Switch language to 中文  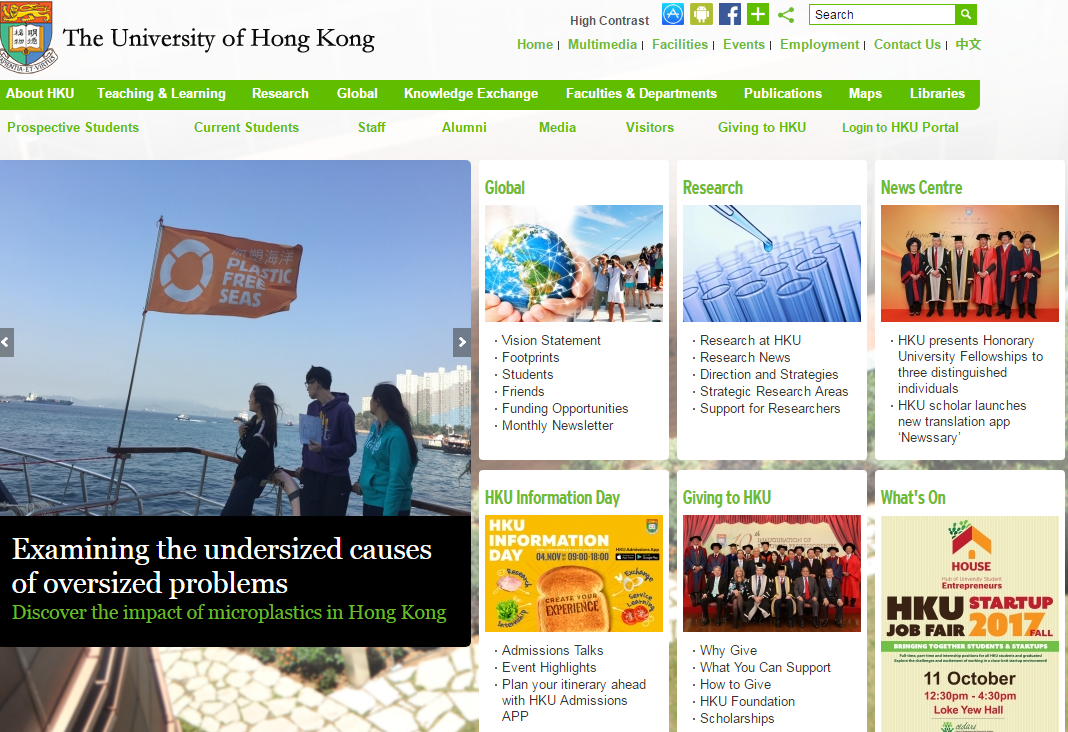coord(968,44)
